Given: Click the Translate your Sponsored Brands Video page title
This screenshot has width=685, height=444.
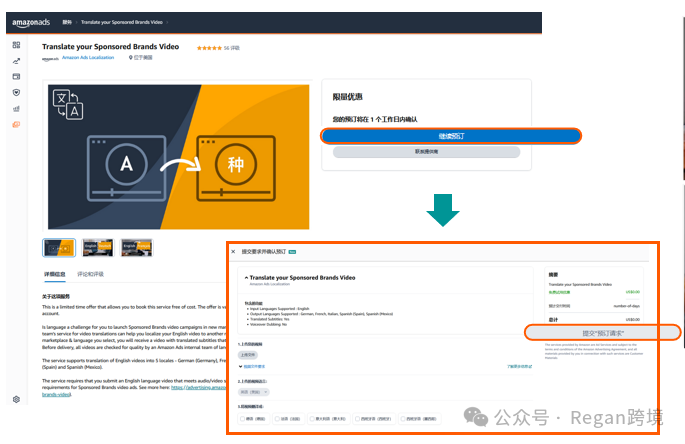Looking at the screenshot, I should [111, 47].
